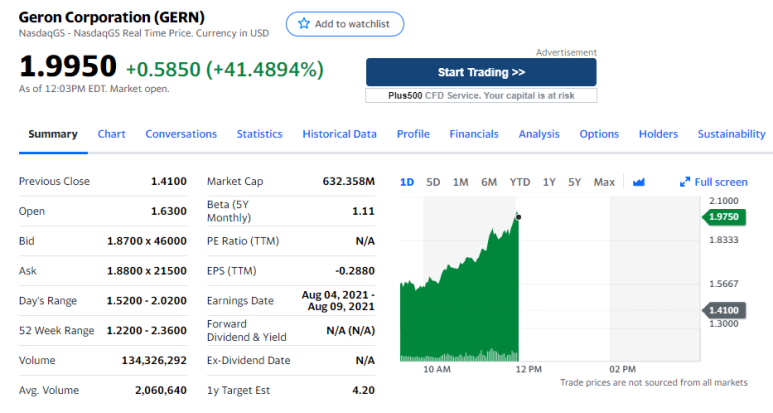View the Profile tab

413,134
